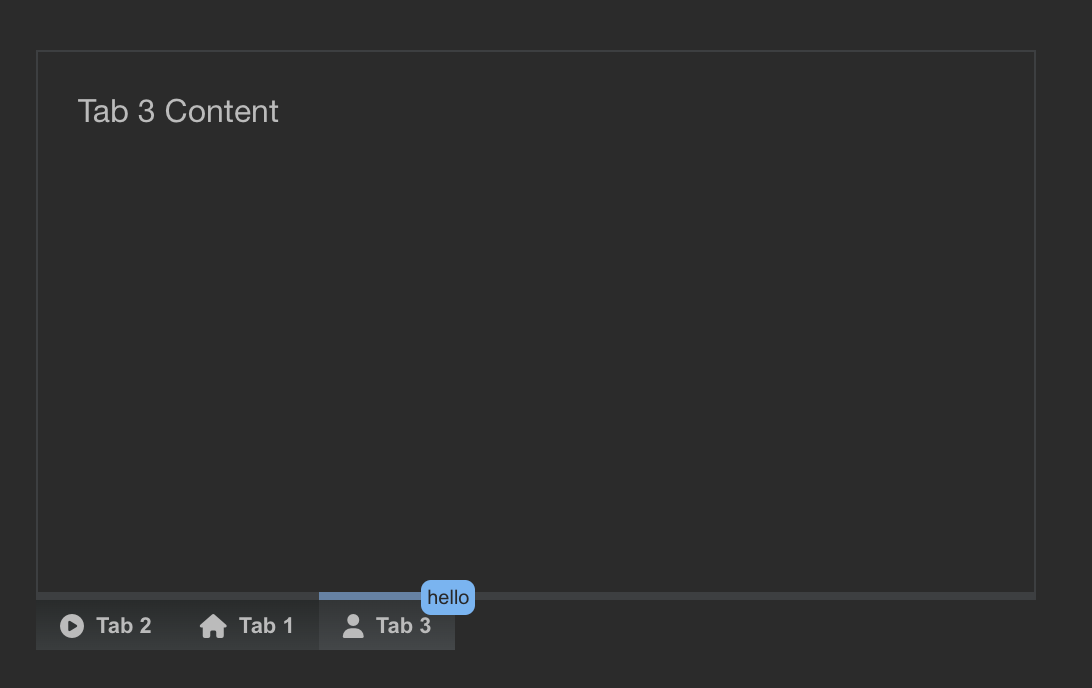Screen dimensions: 1092x688
Task: Select the Tab 3 label text
Action: 403,626
